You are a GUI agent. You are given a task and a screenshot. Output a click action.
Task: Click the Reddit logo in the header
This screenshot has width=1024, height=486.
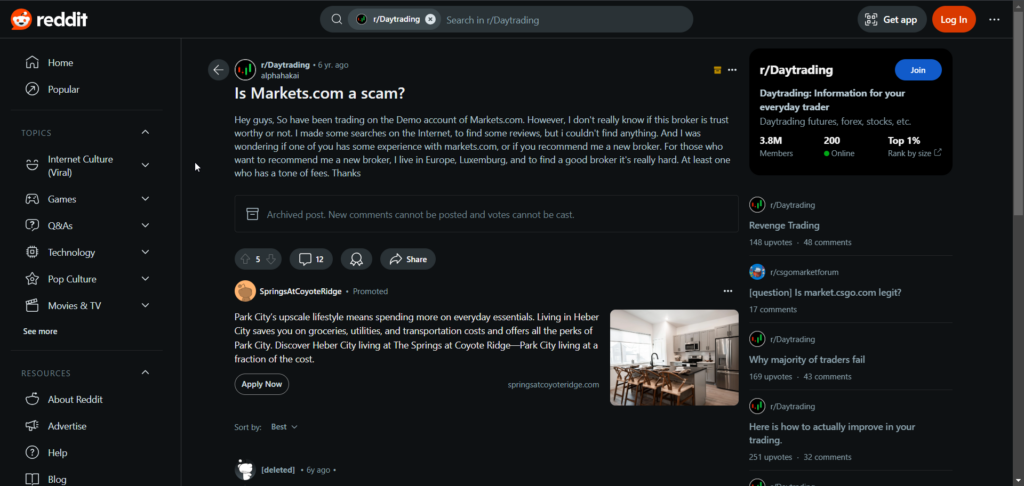coord(49,20)
